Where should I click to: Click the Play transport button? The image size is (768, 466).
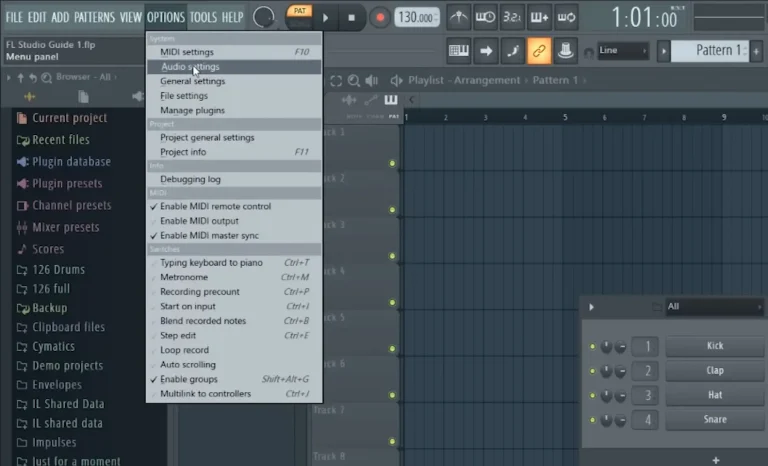326,18
